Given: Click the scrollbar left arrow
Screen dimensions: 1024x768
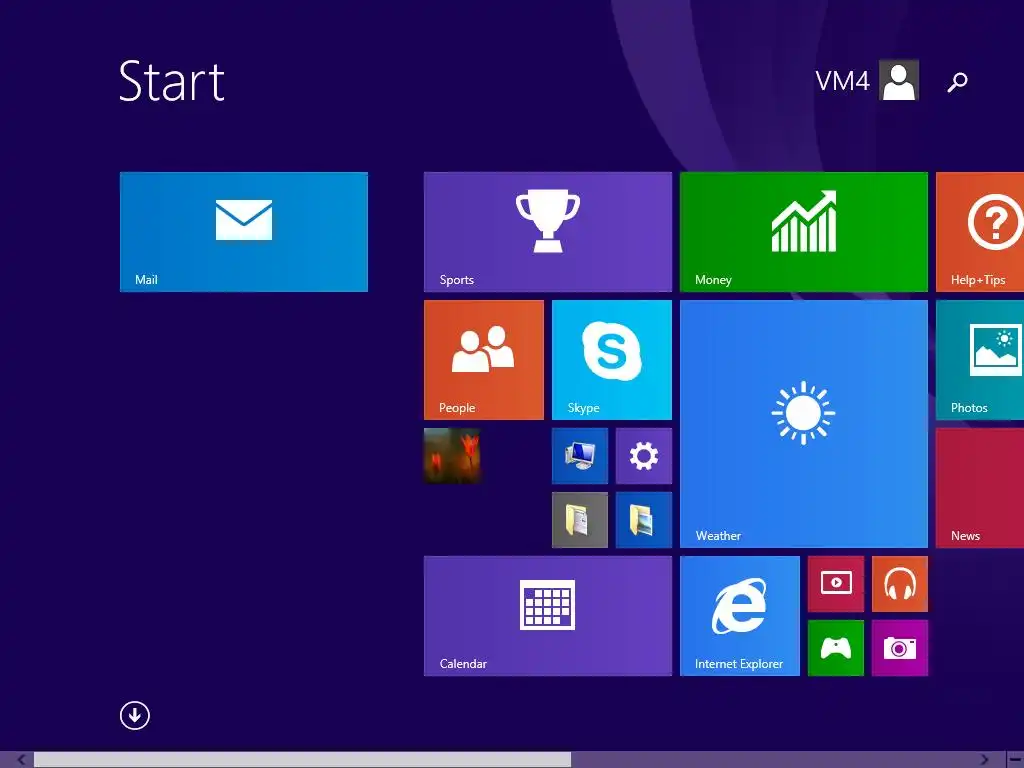Looking at the screenshot, I should pyautogui.click(x=21, y=760).
